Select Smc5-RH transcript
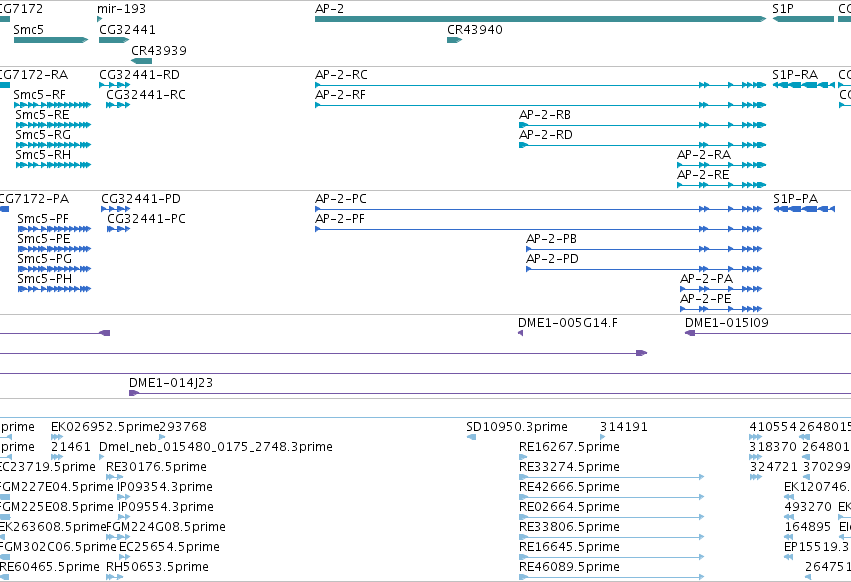The image size is (851, 582). point(54,165)
